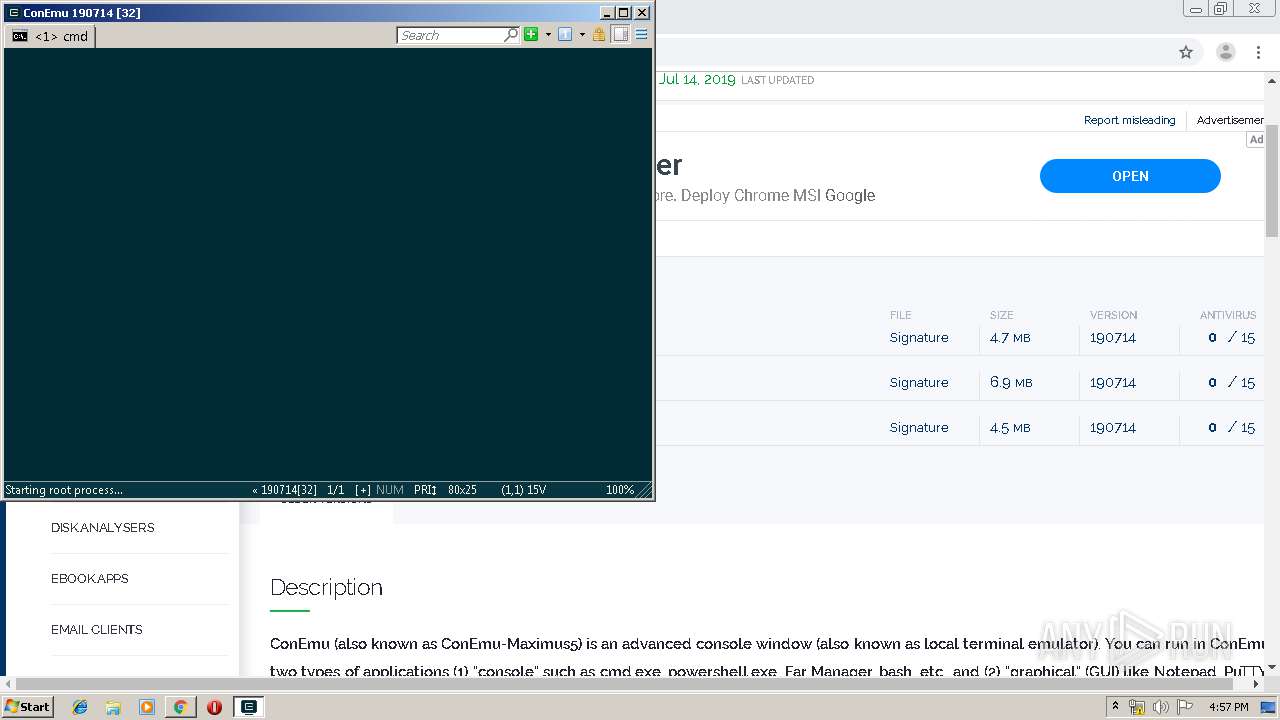The image size is (1280, 720).
Task: Click version 190714 in the 4.5 MB row
Action: point(1113,428)
